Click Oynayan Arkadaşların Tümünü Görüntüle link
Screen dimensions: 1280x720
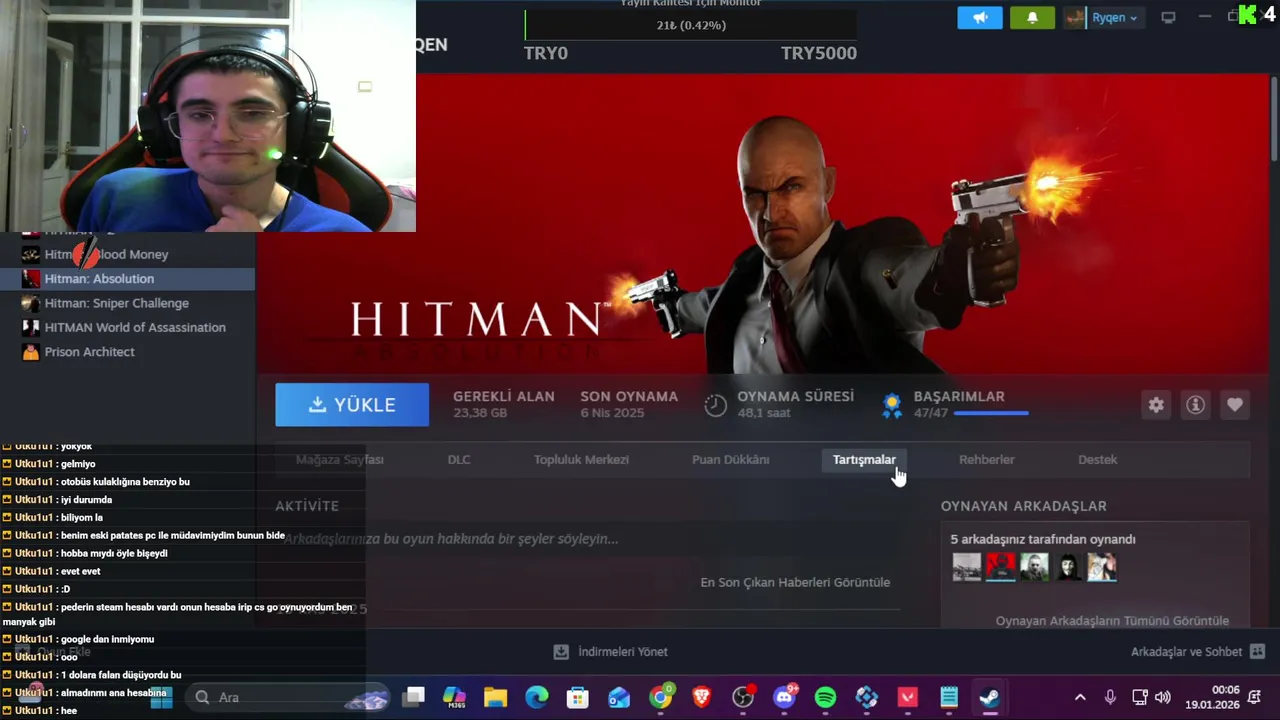pyautogui.click(x=1112, y=621)
